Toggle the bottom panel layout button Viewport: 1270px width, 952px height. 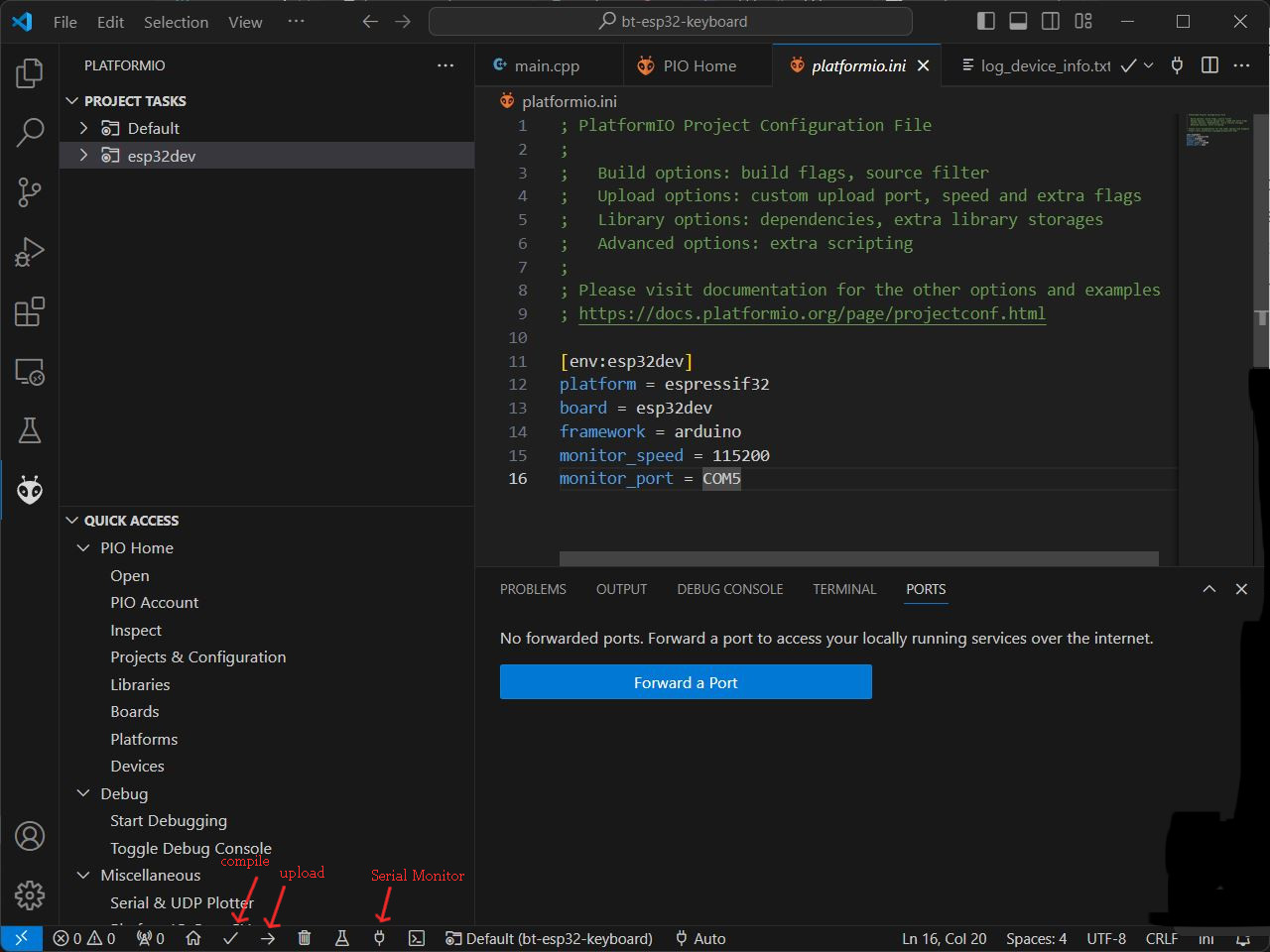pyautogui.click(x=1018, y=21)
